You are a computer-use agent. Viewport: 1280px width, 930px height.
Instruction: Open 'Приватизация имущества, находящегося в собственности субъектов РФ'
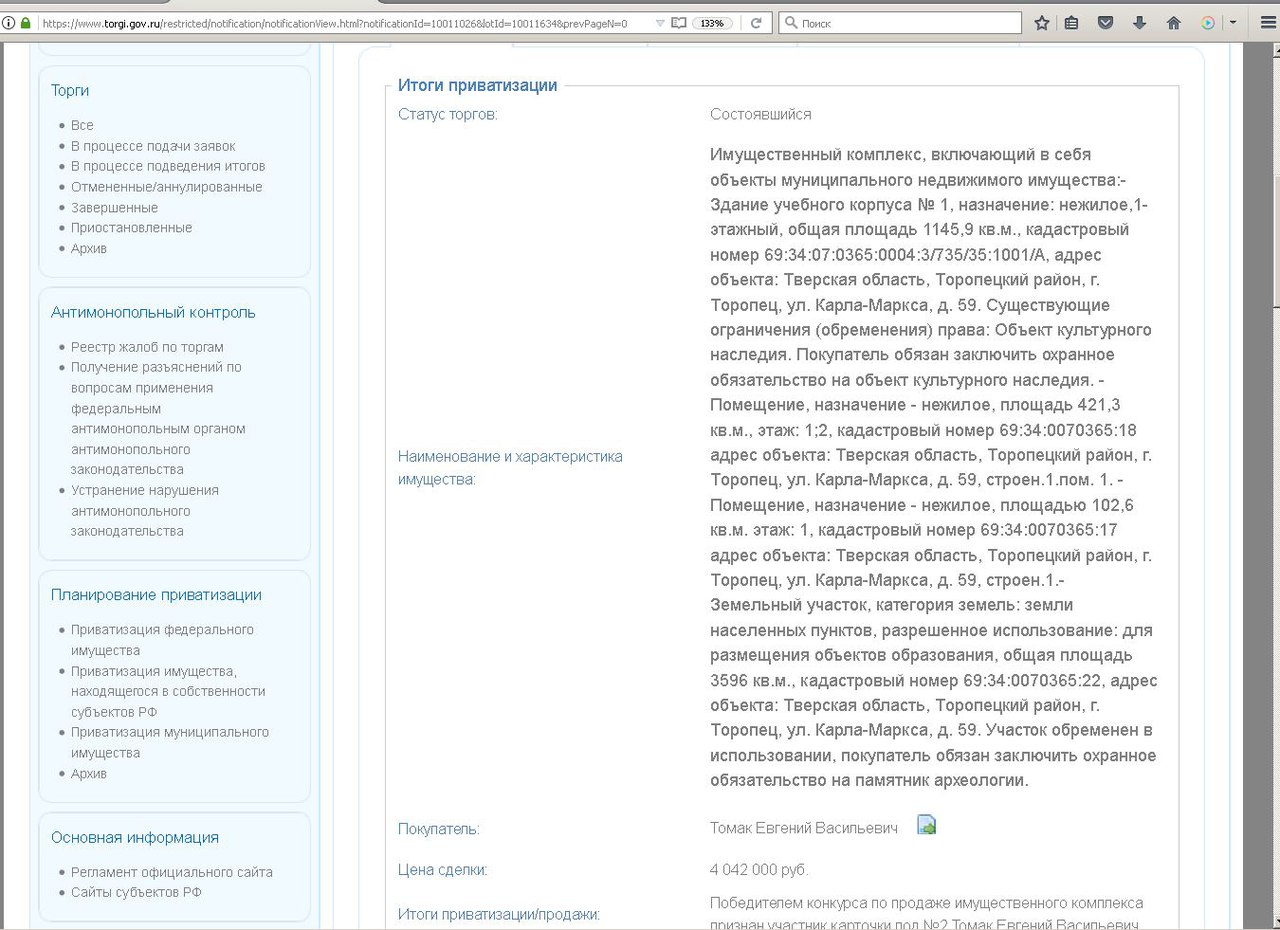(x=168, y=691)
